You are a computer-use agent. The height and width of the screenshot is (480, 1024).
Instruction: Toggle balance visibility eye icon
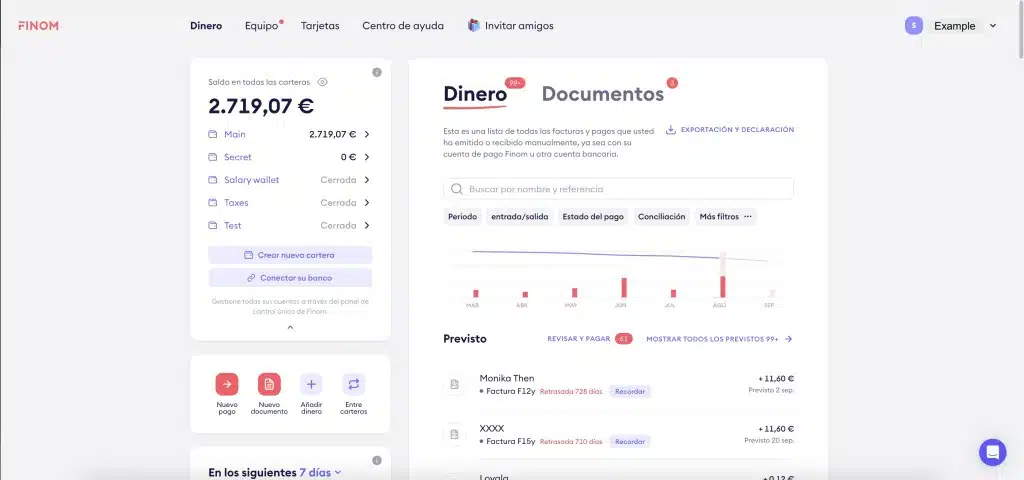(x=322, y=82)
